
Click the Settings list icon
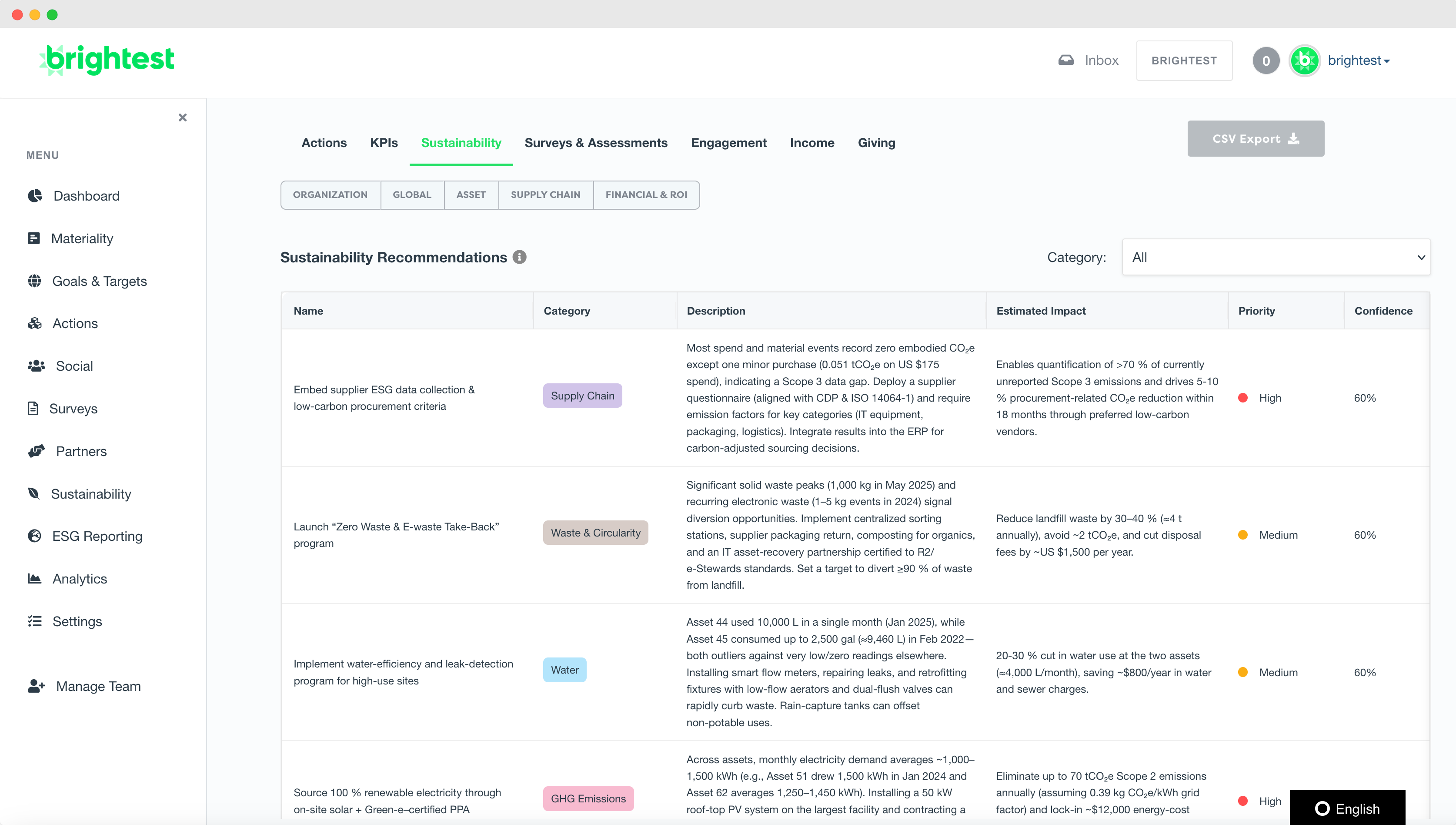click(34, 621)
